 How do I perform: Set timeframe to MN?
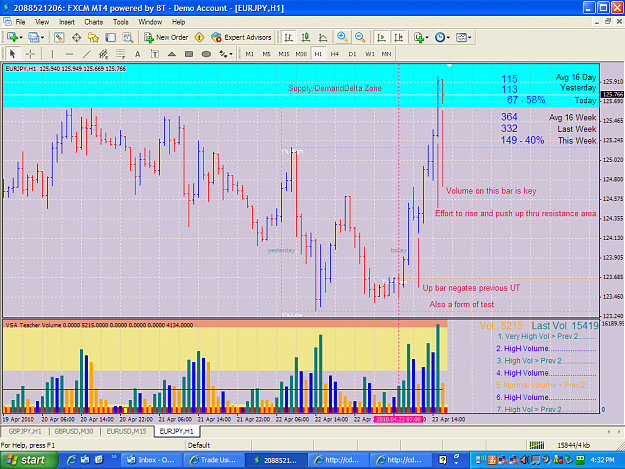click(x=386, y=54)
